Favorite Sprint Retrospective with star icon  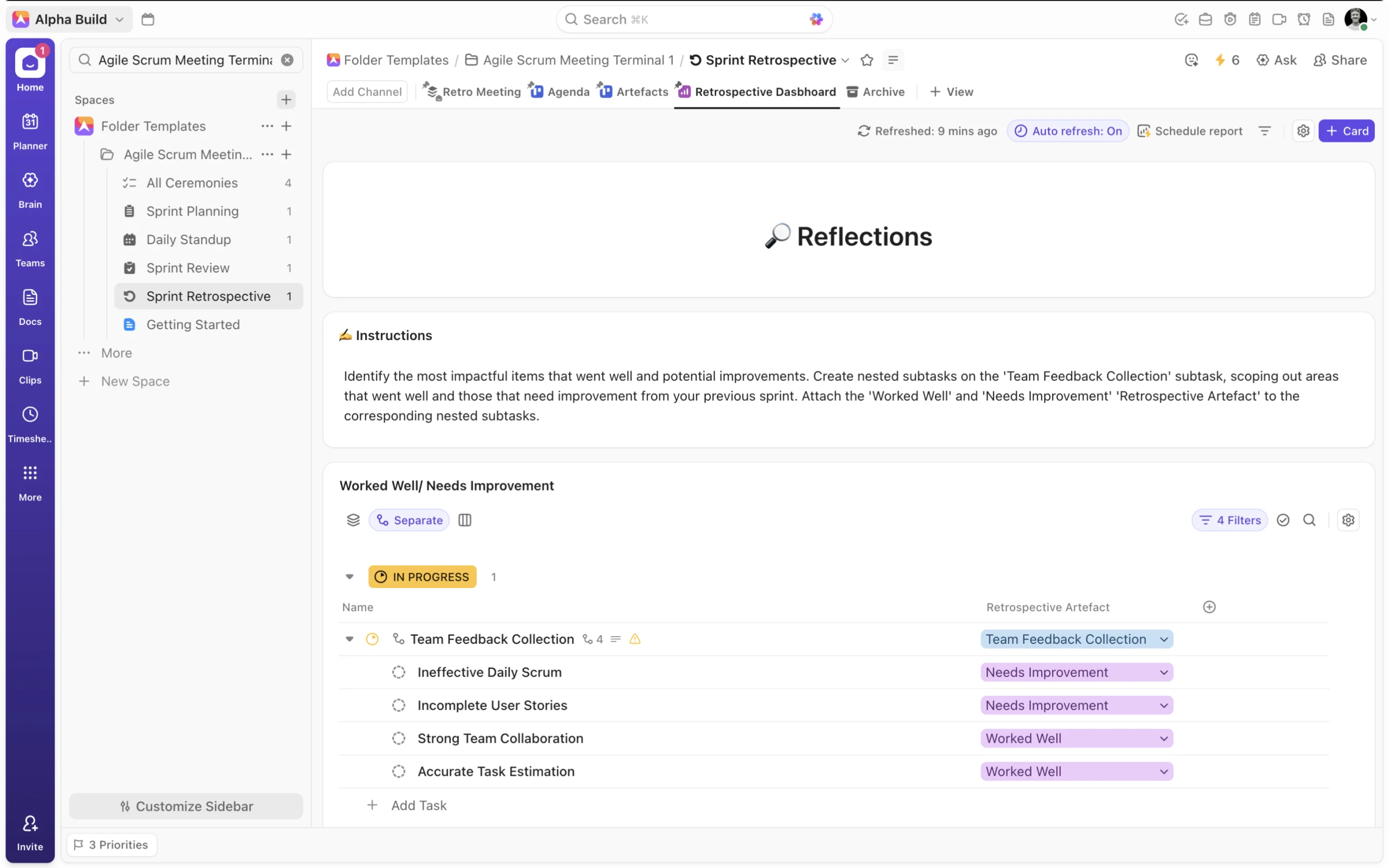[x=866, y=60]
